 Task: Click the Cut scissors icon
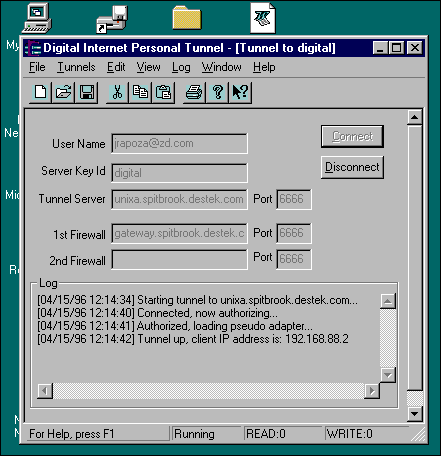(117, 92)
